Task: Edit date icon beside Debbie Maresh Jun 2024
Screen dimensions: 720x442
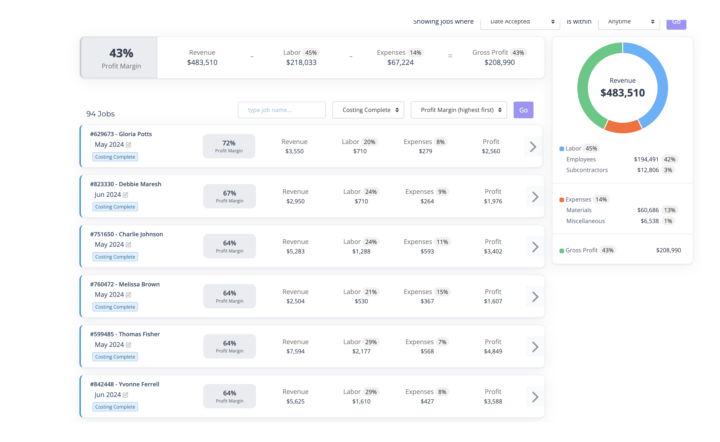Action: pyautogui.click(x=125, y=195)
